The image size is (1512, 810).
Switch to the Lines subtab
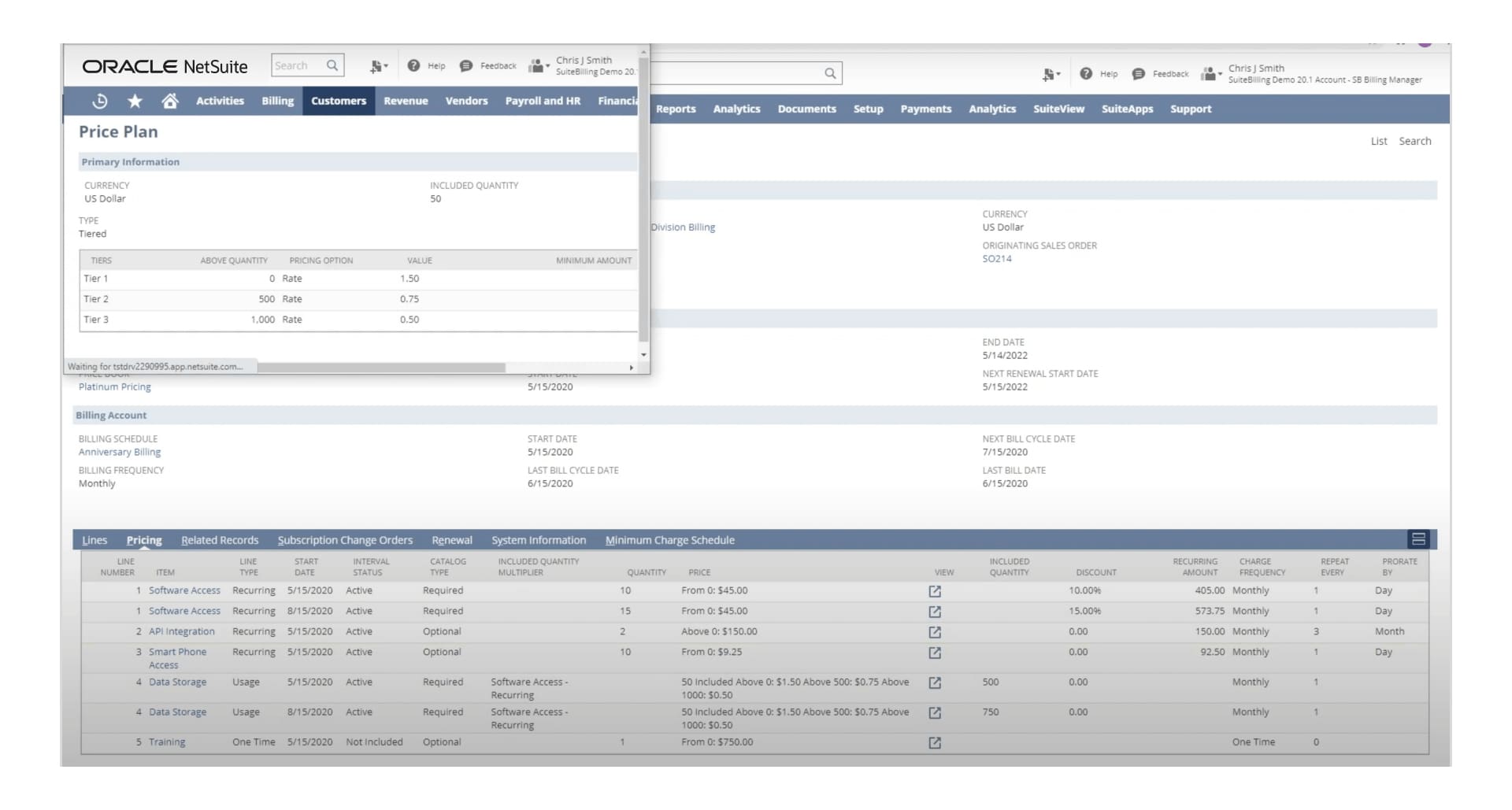[x=94, y=540]
